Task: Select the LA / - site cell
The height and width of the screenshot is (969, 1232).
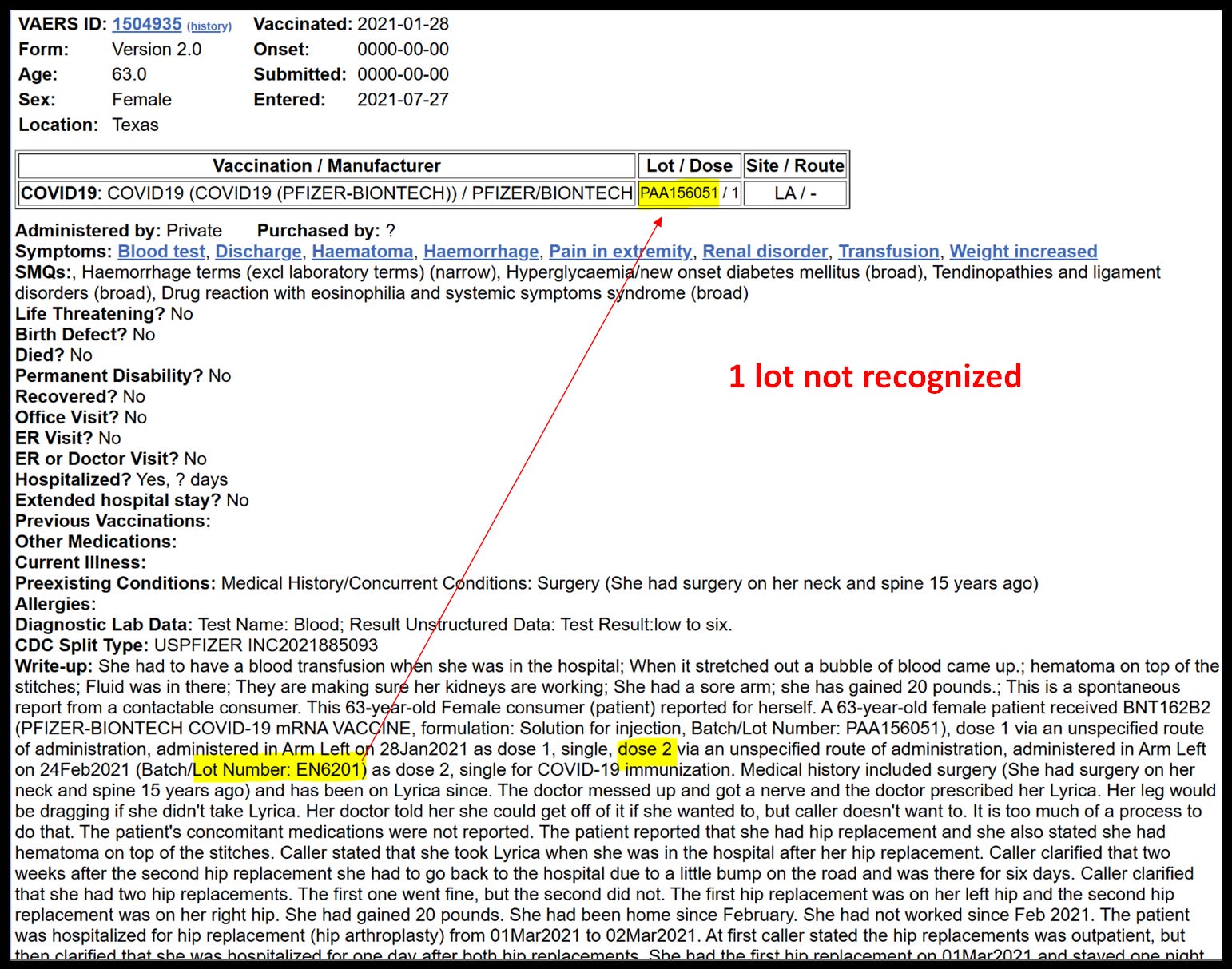Action: pos(795,193)
